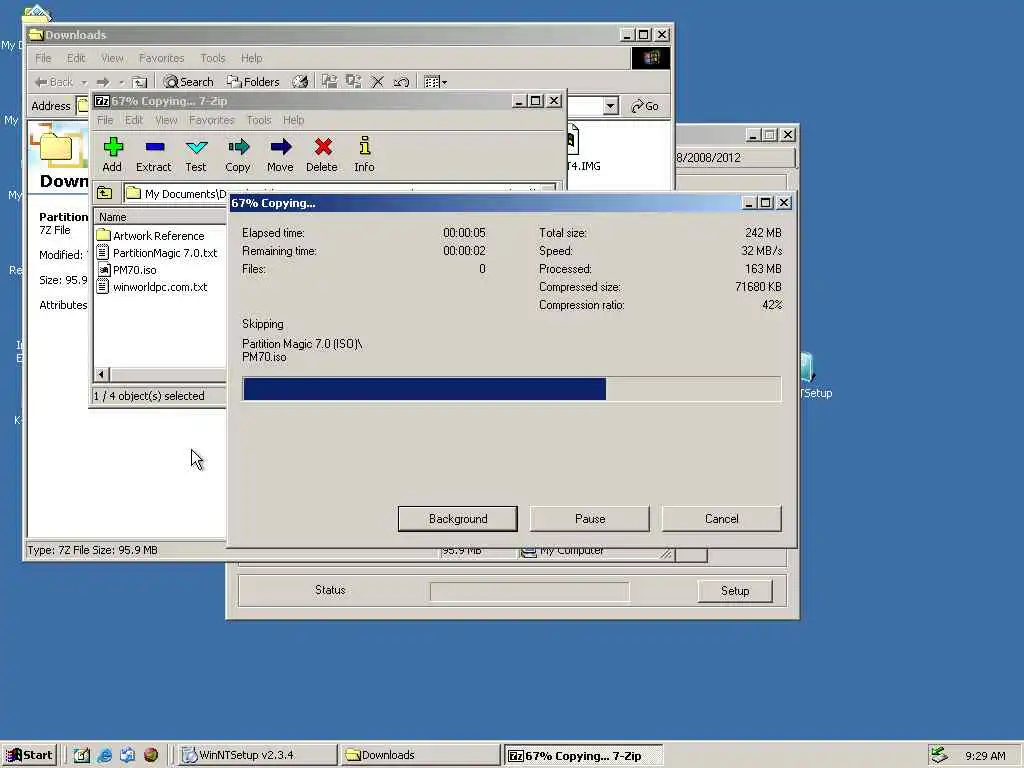This screenshot has height=768, width=1024.
Task: Click the Name column header in 7-Zip
Action: (160, 217)
